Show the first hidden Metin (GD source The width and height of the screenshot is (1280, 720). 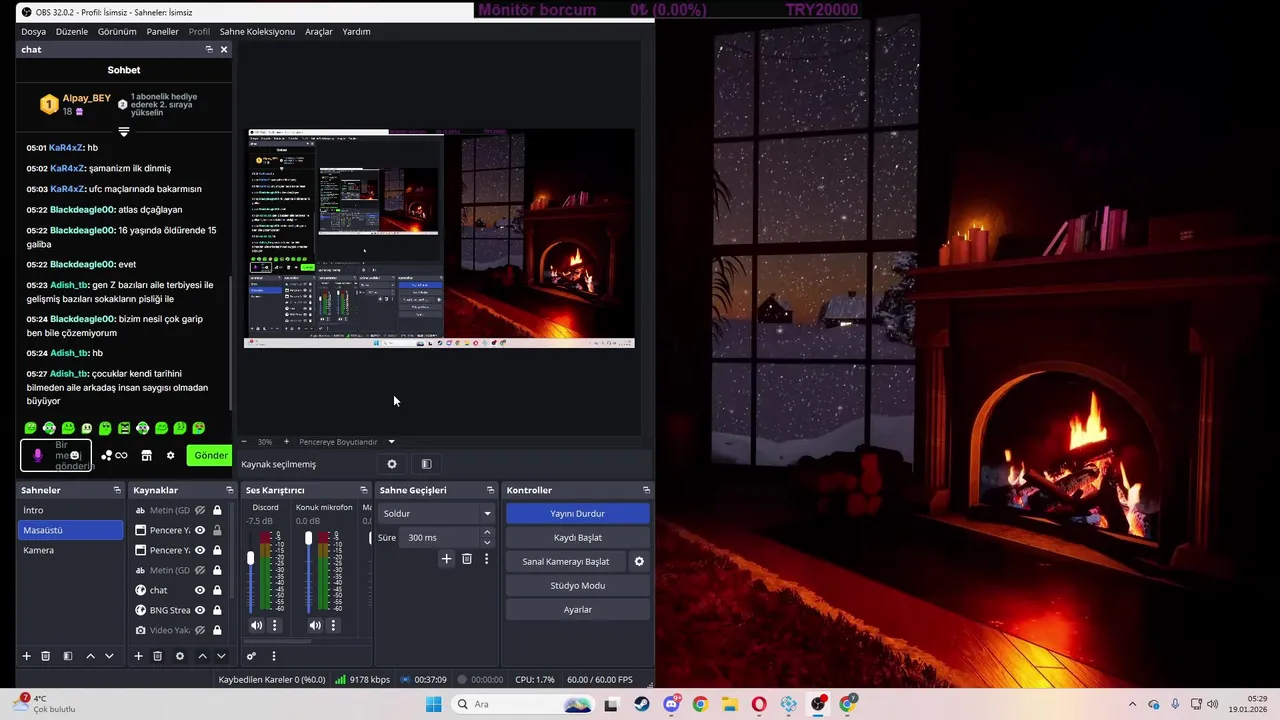click(200, 510)
